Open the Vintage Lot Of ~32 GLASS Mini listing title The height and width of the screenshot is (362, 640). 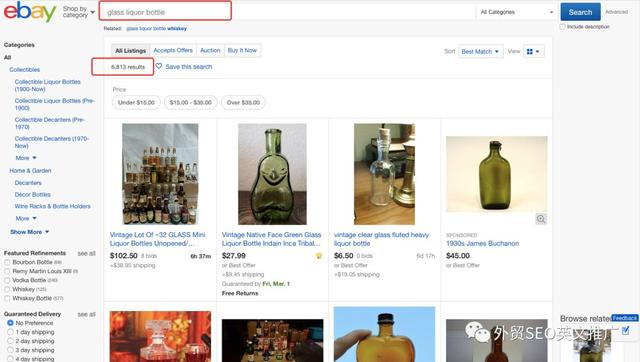pos(158,239)
